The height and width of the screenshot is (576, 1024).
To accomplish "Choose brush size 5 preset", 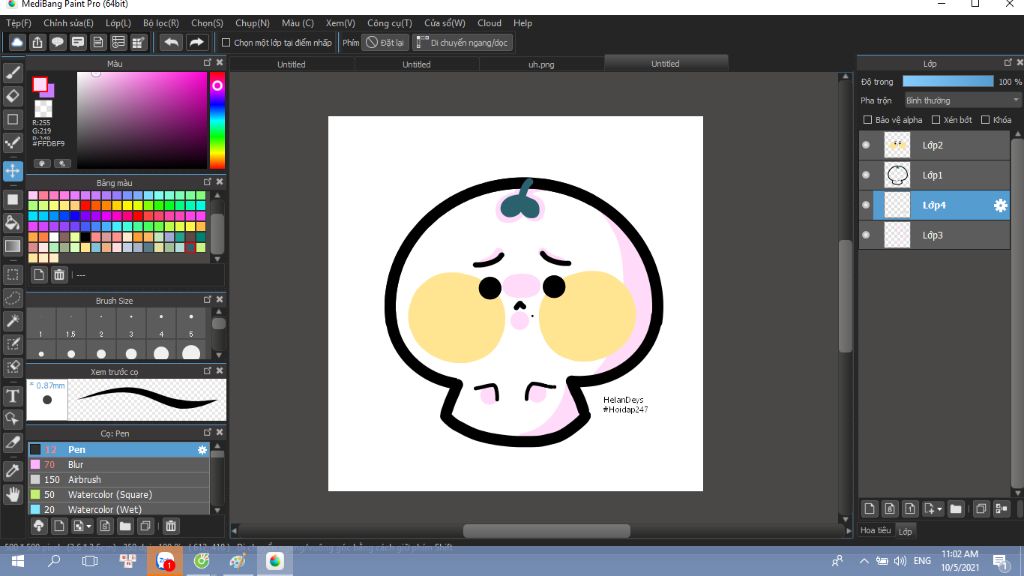I will [191, 324].
